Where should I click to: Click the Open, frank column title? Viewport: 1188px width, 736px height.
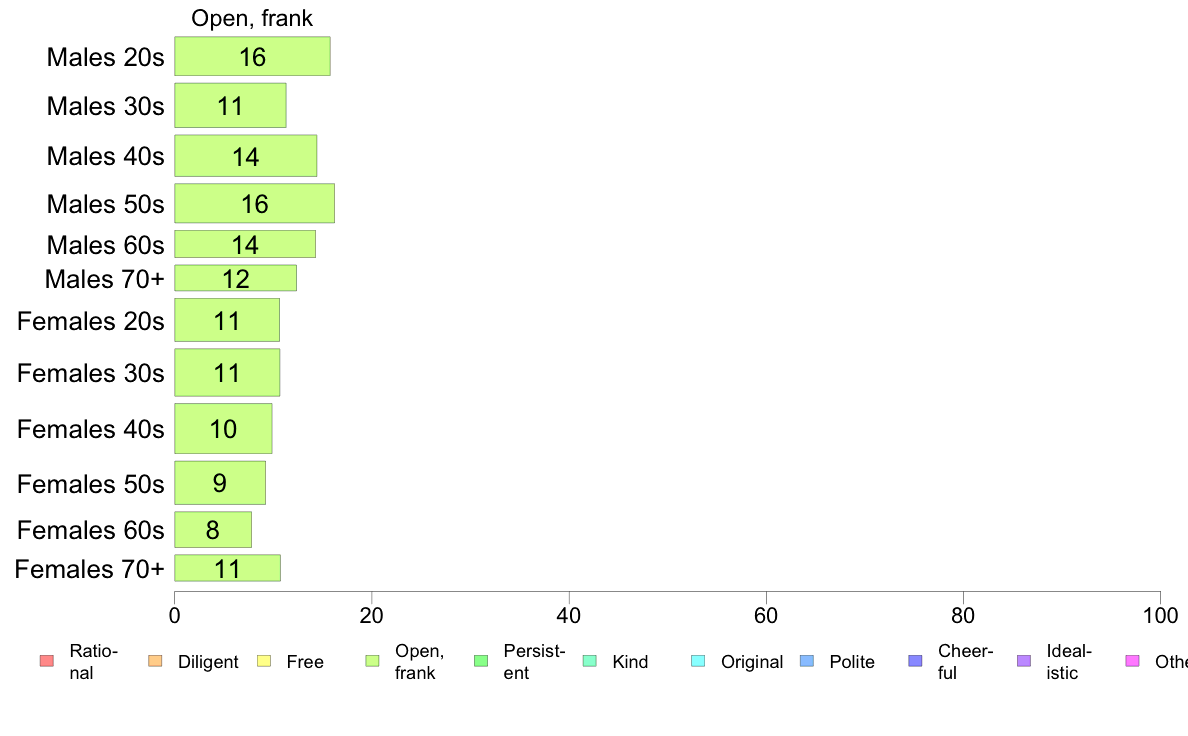click(x=252, y=18)
